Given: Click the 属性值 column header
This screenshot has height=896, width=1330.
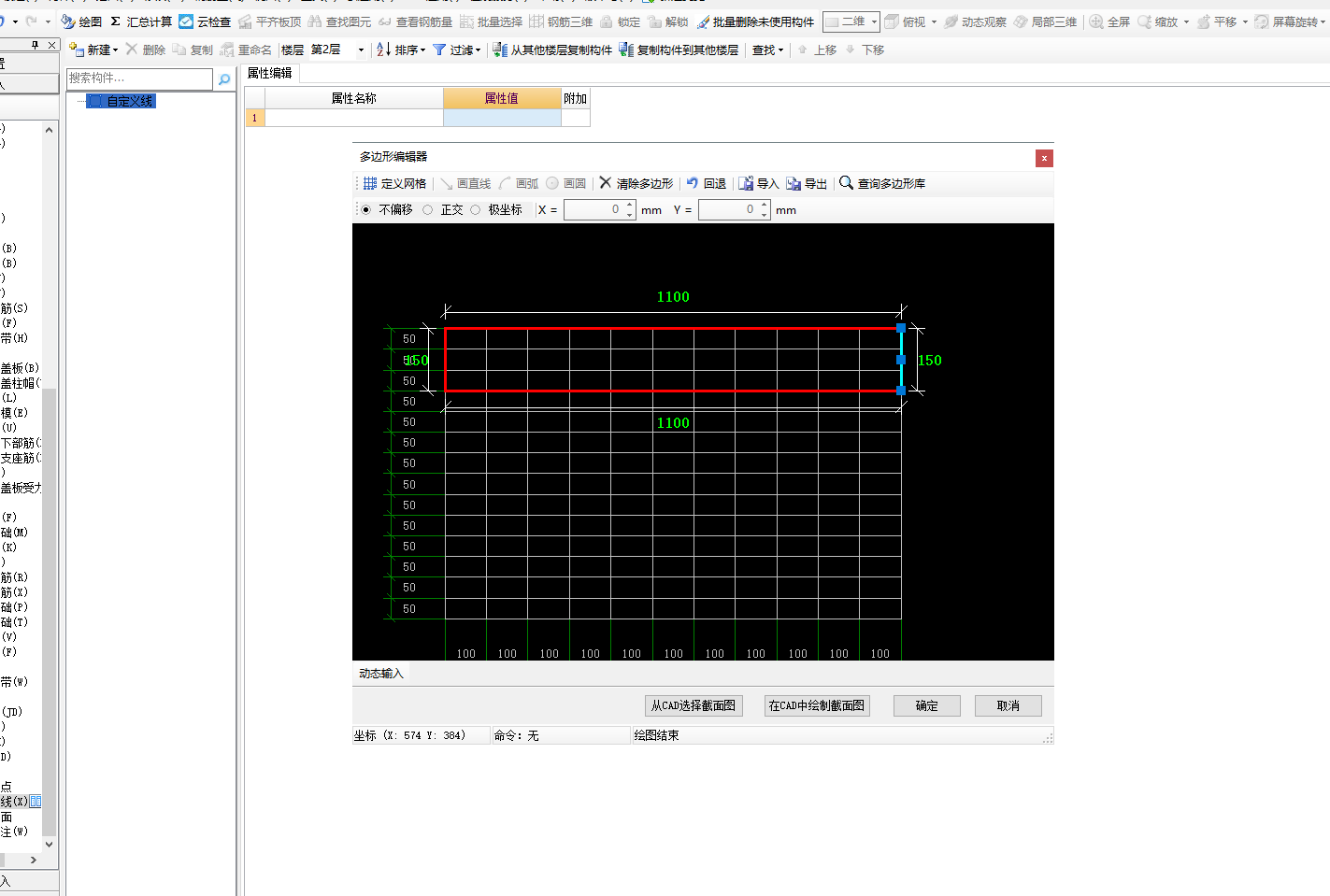Looking at the screenshot, I should [502, 98].
